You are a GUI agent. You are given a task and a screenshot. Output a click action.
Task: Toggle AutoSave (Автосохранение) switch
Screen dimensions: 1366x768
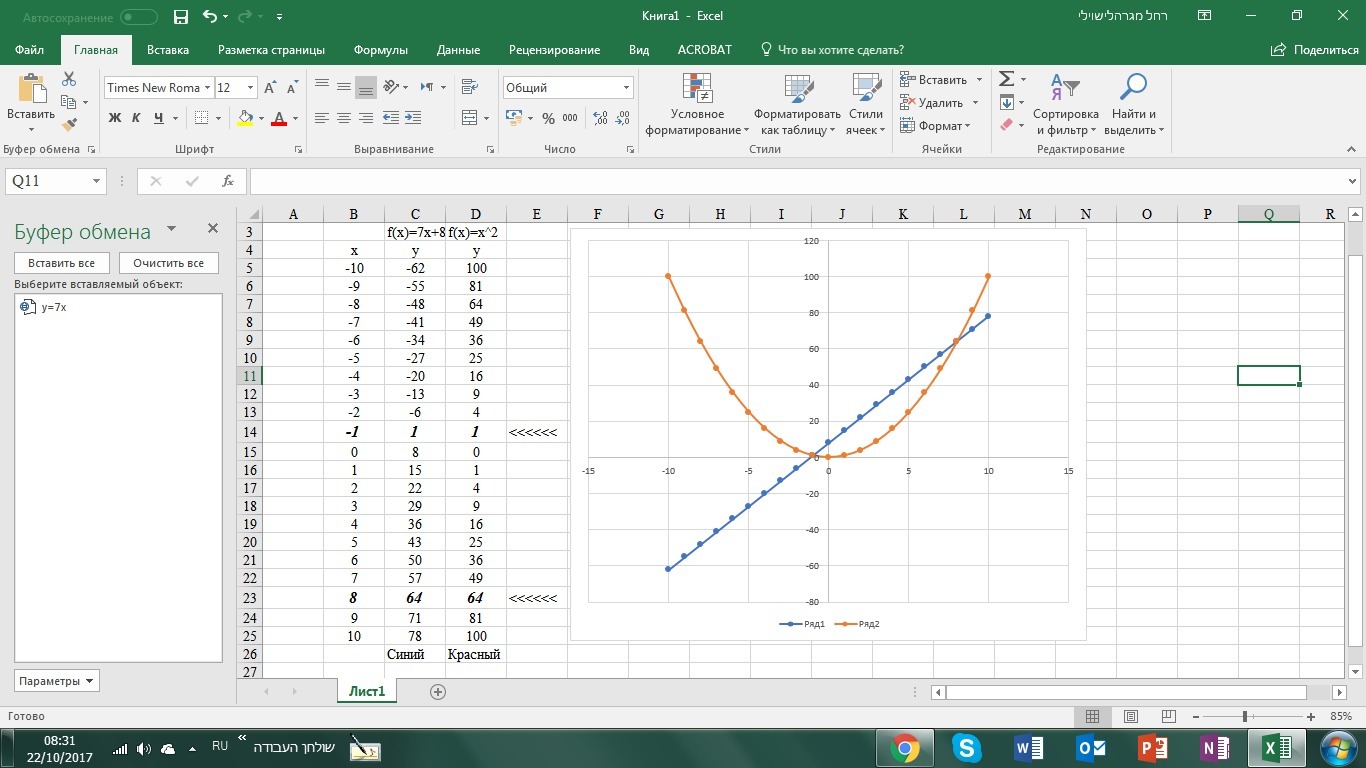139,17
